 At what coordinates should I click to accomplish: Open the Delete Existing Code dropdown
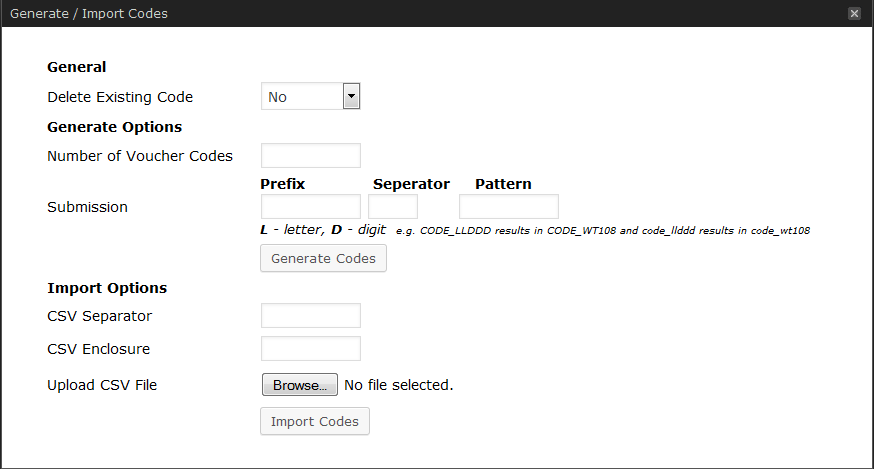[310, 97]
